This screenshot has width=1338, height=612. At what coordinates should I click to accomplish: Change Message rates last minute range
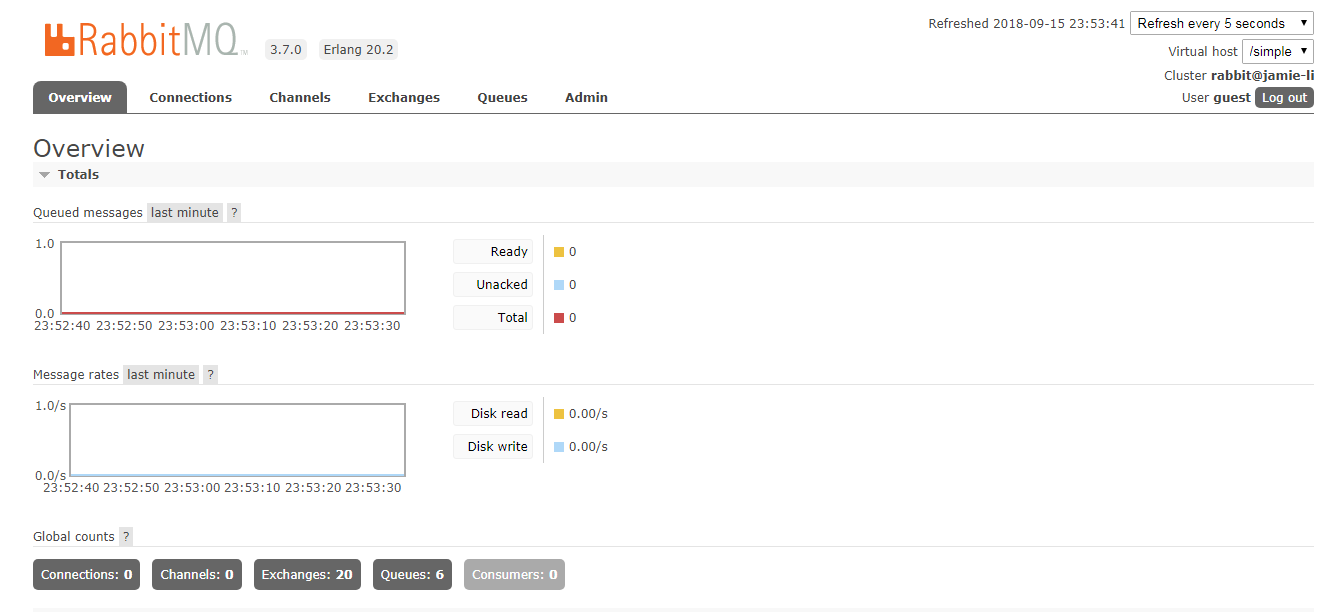coord(161,374)
